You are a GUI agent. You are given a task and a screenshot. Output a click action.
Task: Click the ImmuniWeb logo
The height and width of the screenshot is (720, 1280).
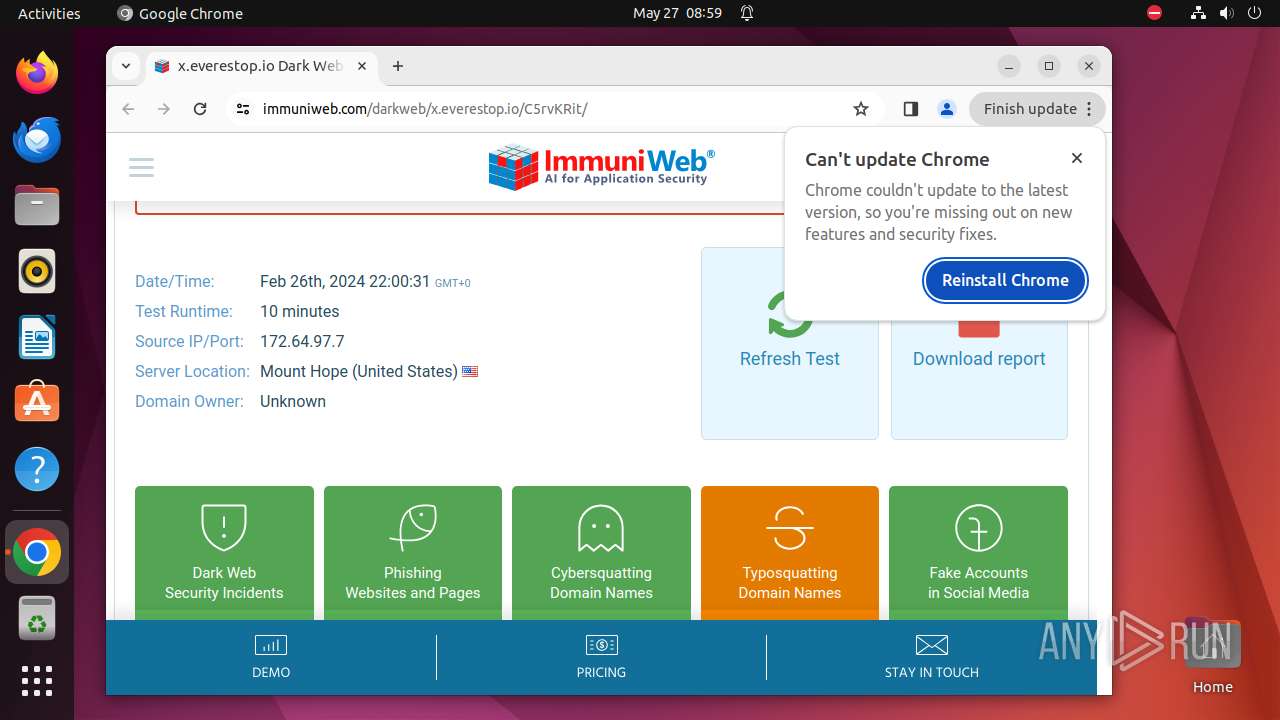[601, 167]
